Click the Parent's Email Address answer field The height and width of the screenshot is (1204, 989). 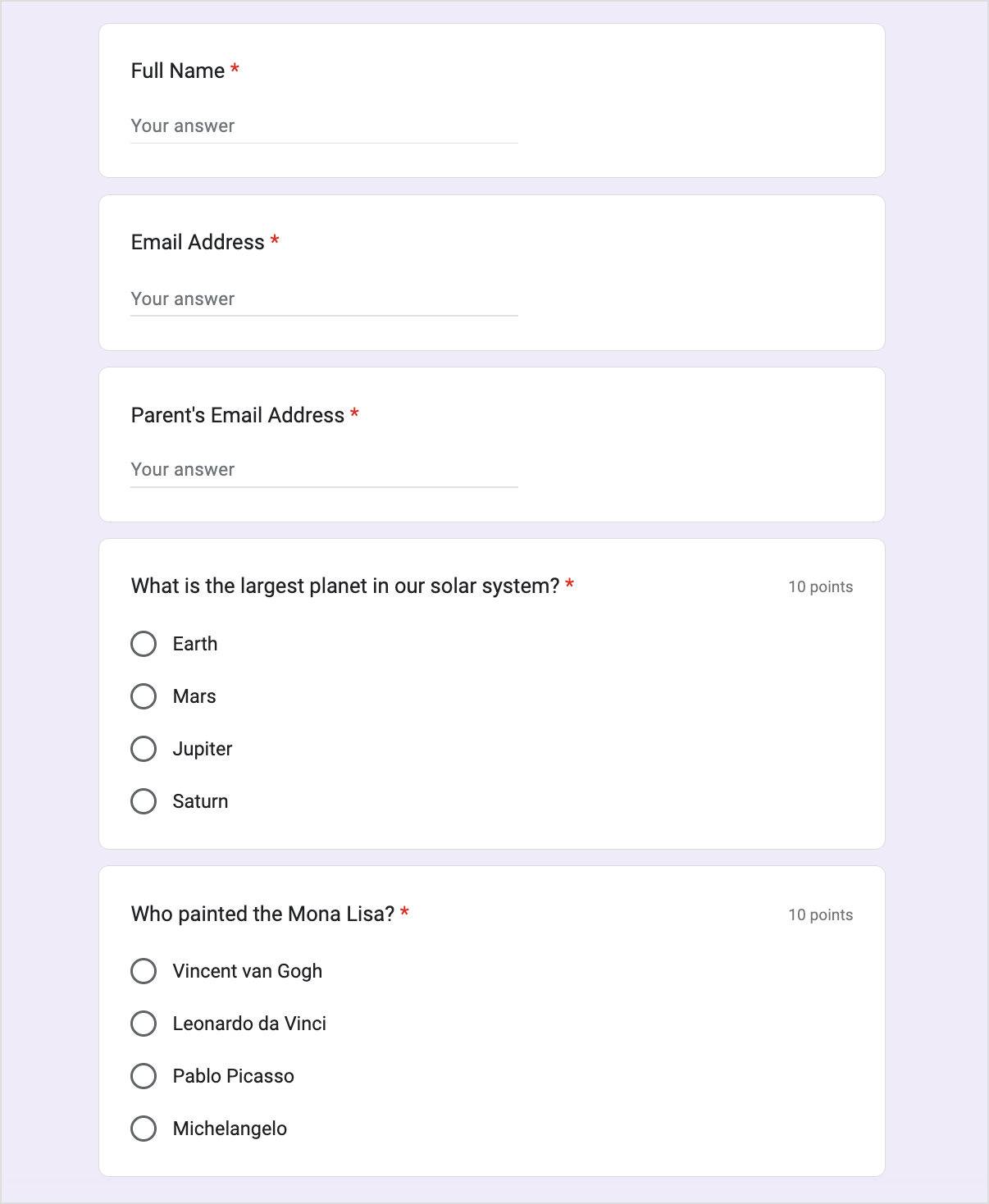coord(324,470)
